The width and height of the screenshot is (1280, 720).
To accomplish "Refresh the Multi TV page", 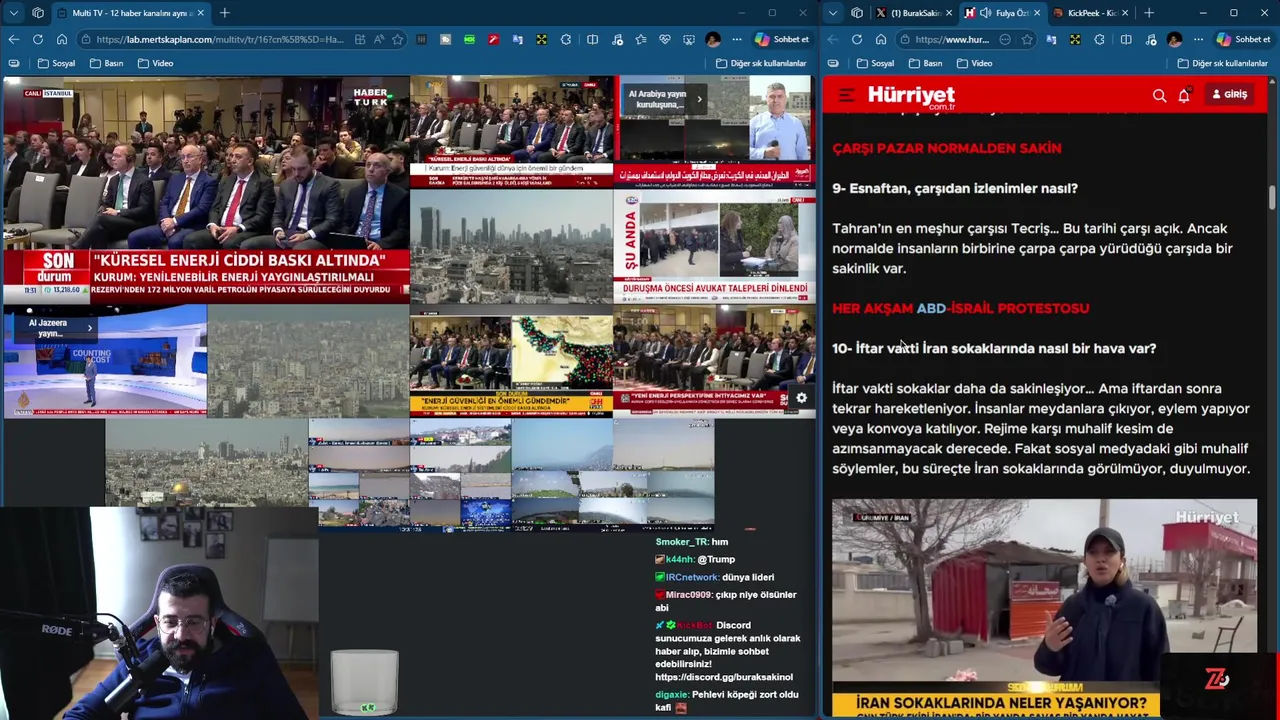I will coord(37,39).
